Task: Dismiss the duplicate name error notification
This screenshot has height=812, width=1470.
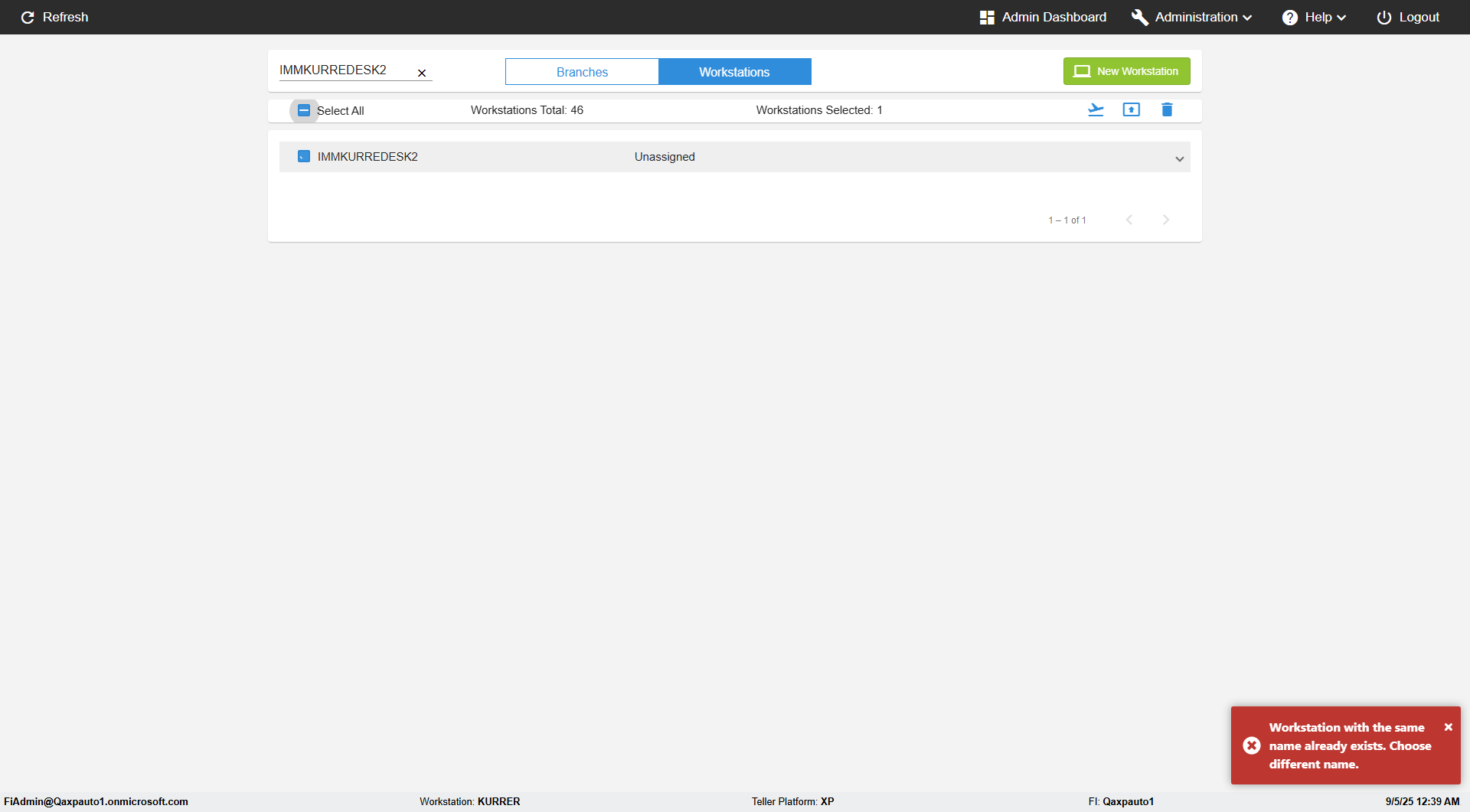Action: coord(1449,727)
